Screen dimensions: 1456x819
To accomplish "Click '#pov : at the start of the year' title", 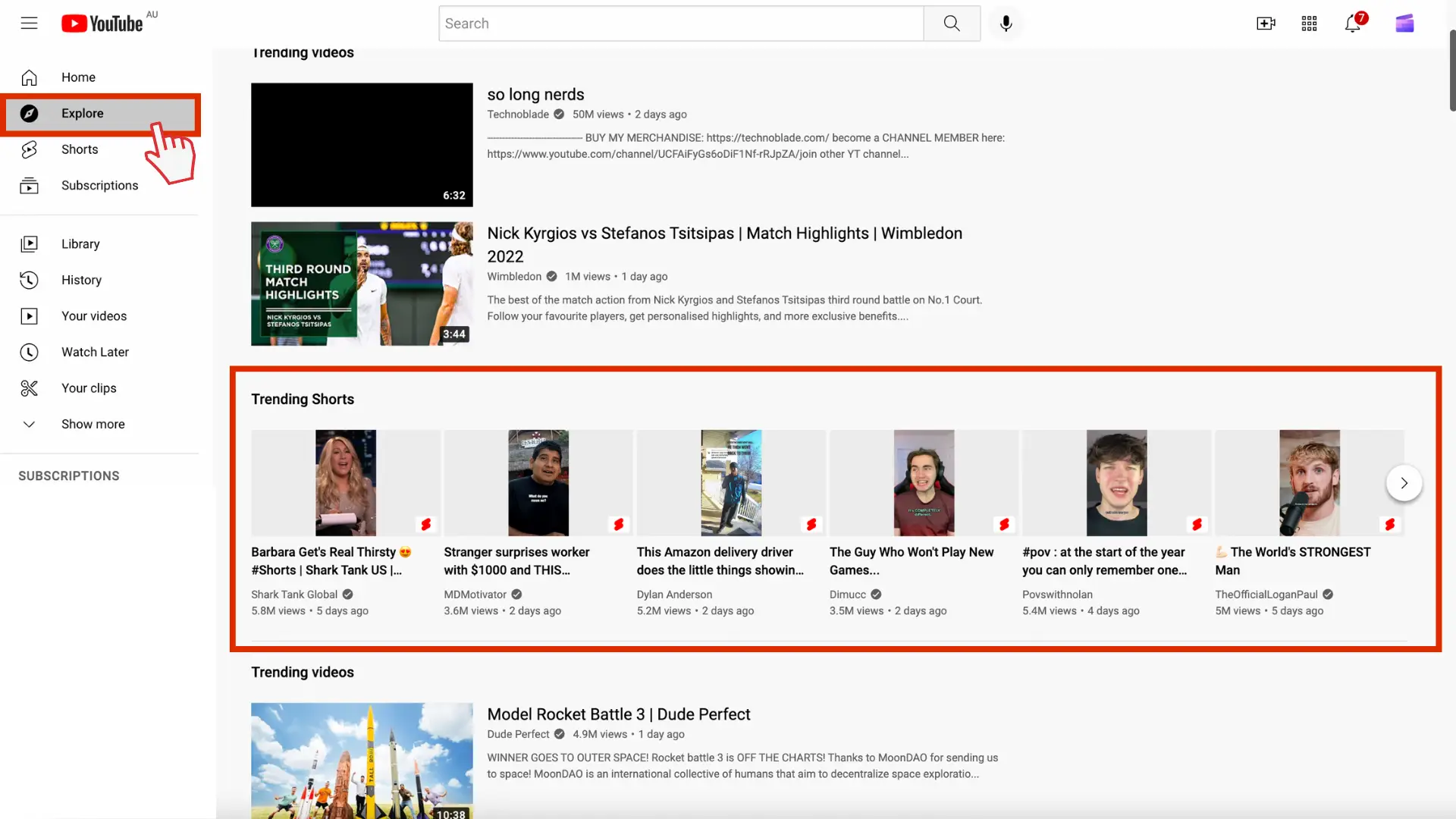I will (x=1105, y=561).
